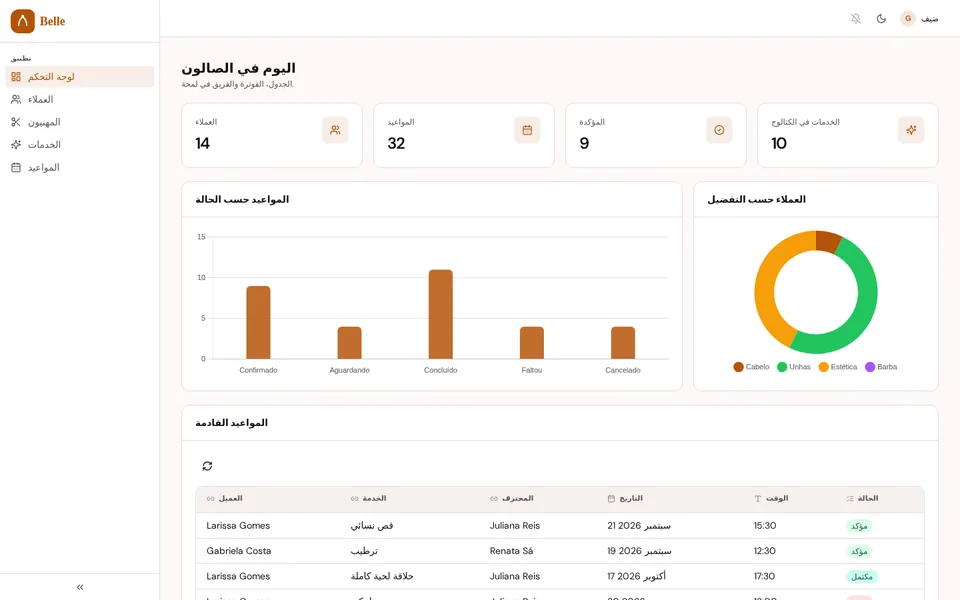This screenshot has height=600, width=960.
Task: Sort by الخدمة column header
Action: (369, 498)
